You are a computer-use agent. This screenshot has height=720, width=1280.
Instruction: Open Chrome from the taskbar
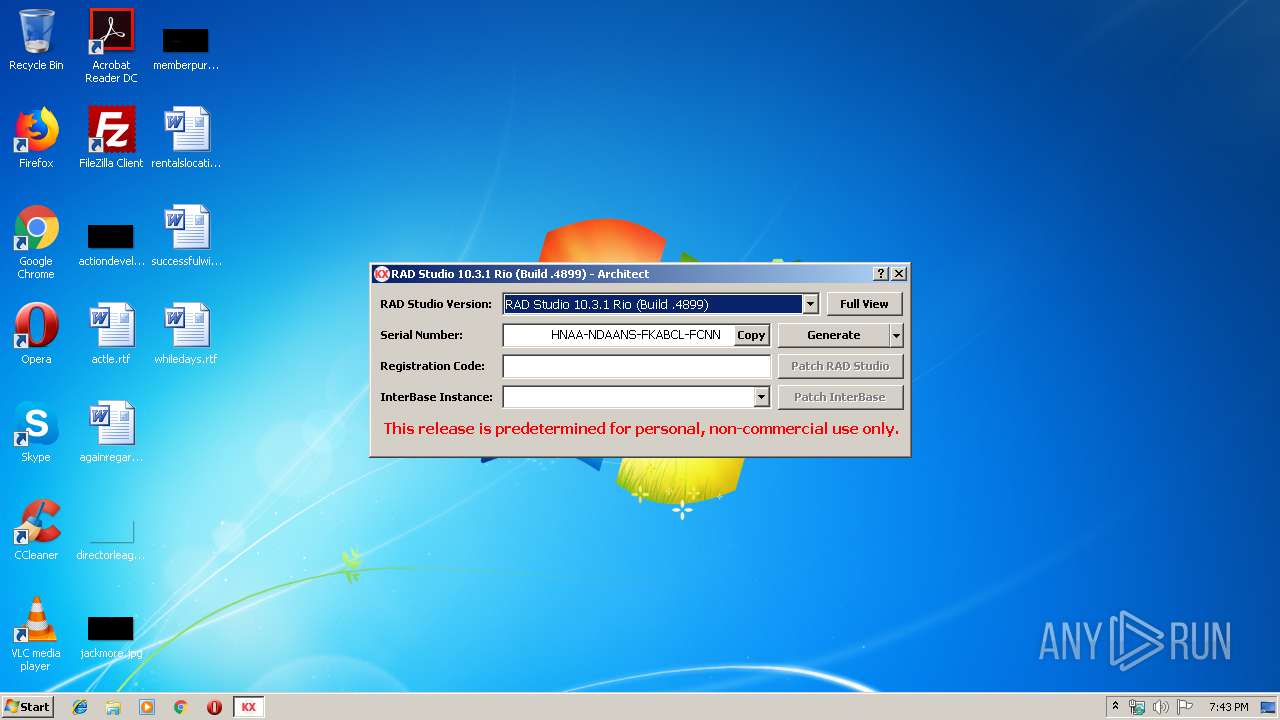tap(181, 707)
